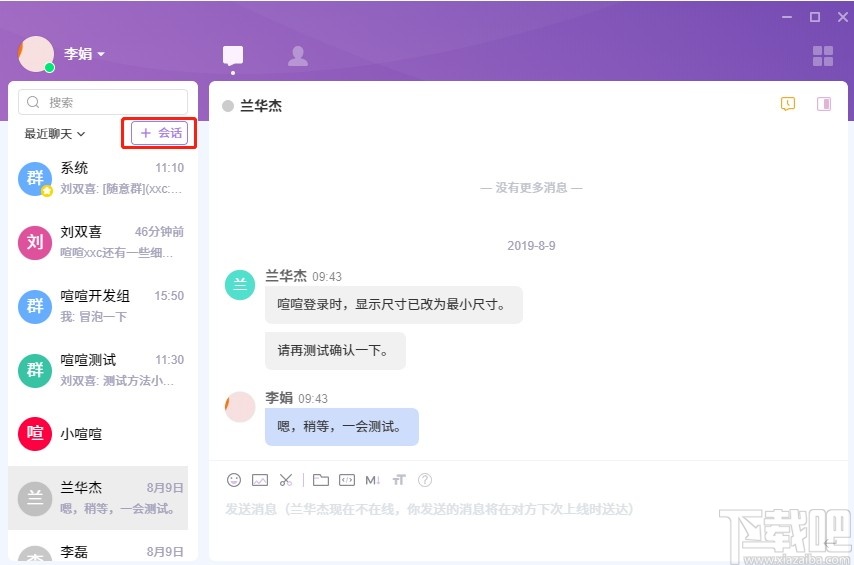
Task: Click sender name 兰华杰 above message
Action: (x=286, y=276)
